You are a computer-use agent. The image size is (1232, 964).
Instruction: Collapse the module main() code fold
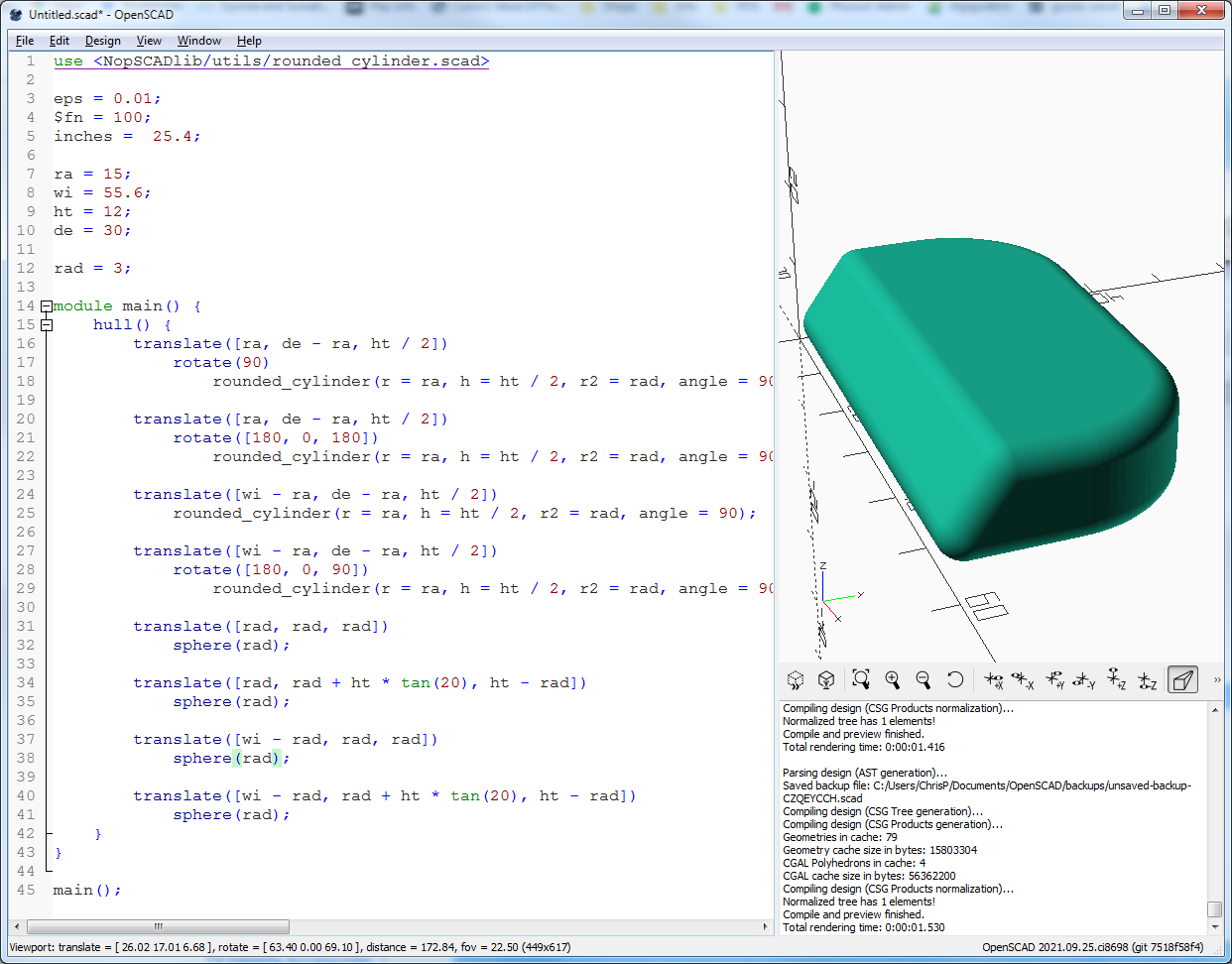tap(46, 306)
